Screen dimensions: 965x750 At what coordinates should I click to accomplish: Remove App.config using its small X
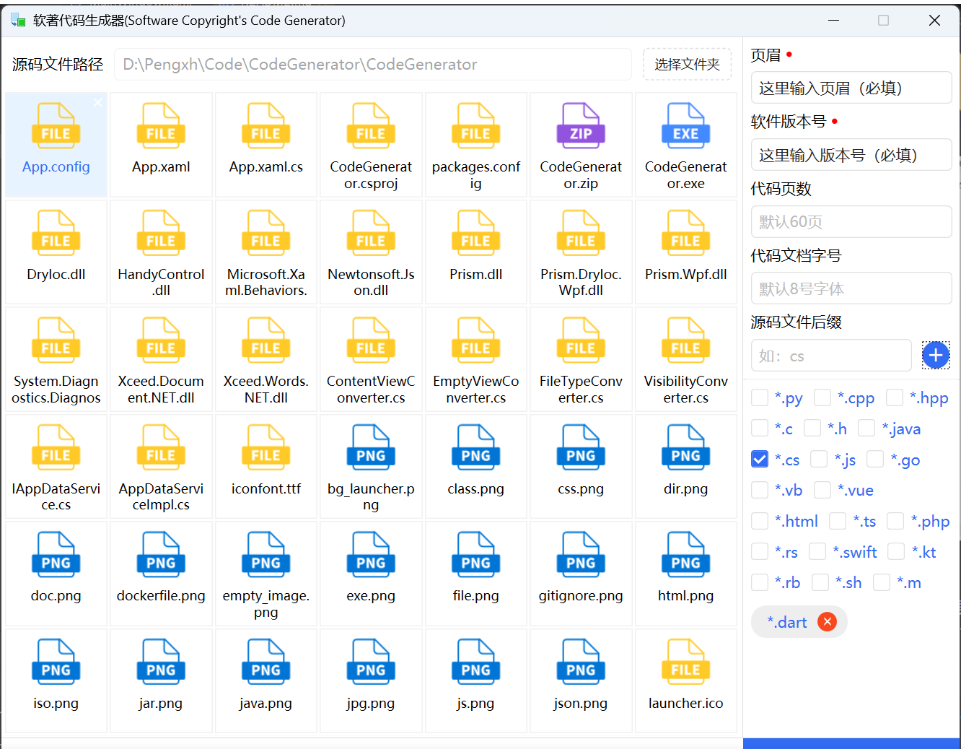(x=98, y=103)
